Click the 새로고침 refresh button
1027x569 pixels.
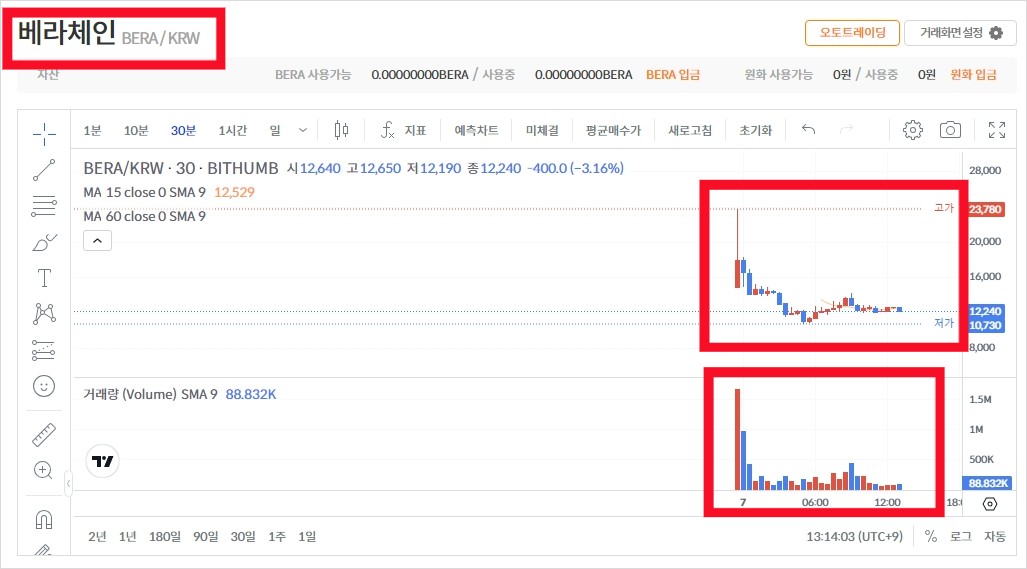tap(690, 130)
